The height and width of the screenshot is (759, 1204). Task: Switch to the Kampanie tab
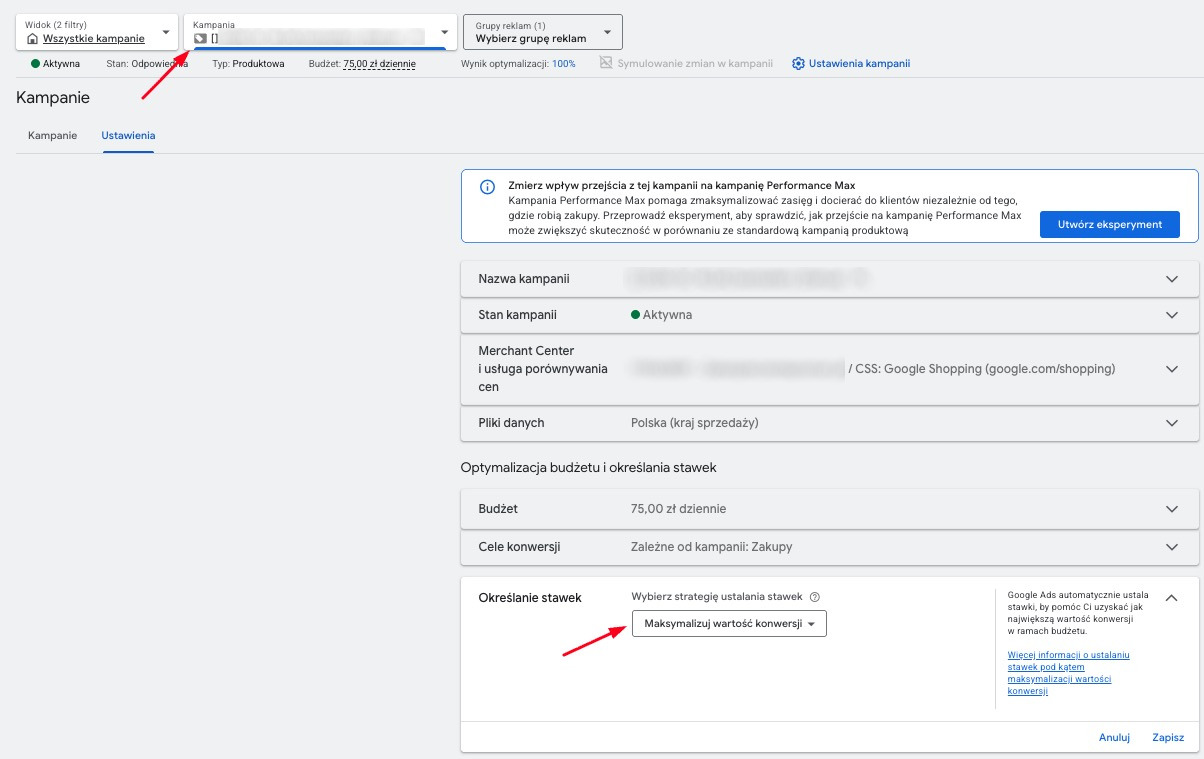(x=52, y=135)
